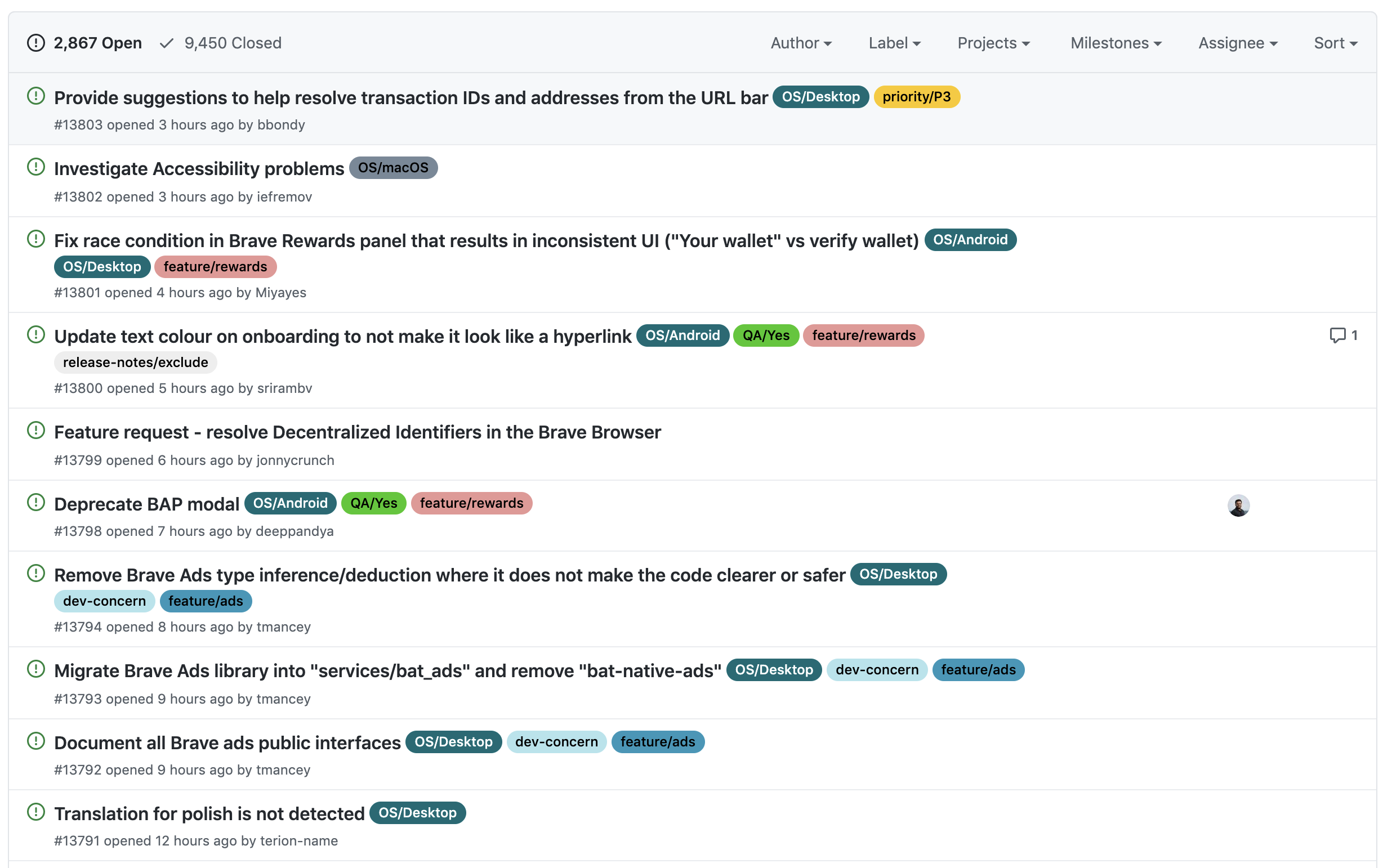Click the assignee avatar on Deprecate BAP modal

pos(1238,505)
